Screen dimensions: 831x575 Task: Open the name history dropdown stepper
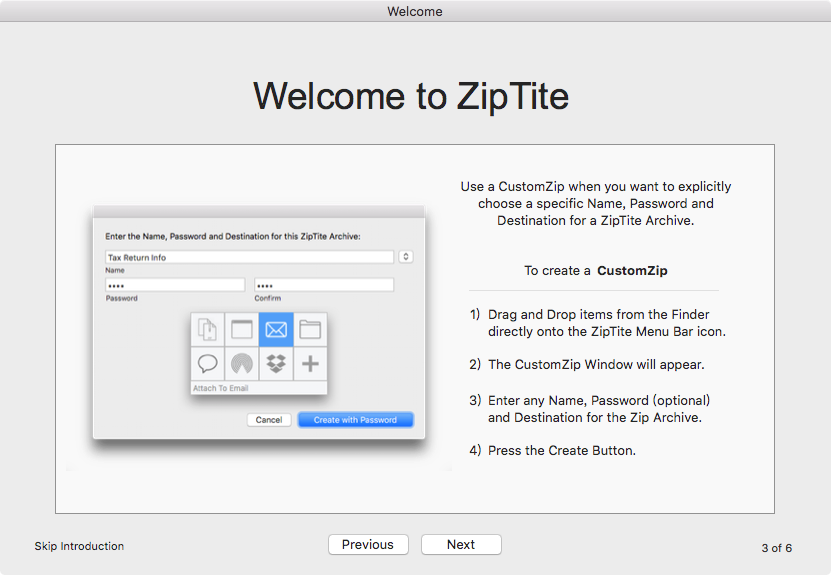[406, 257]
